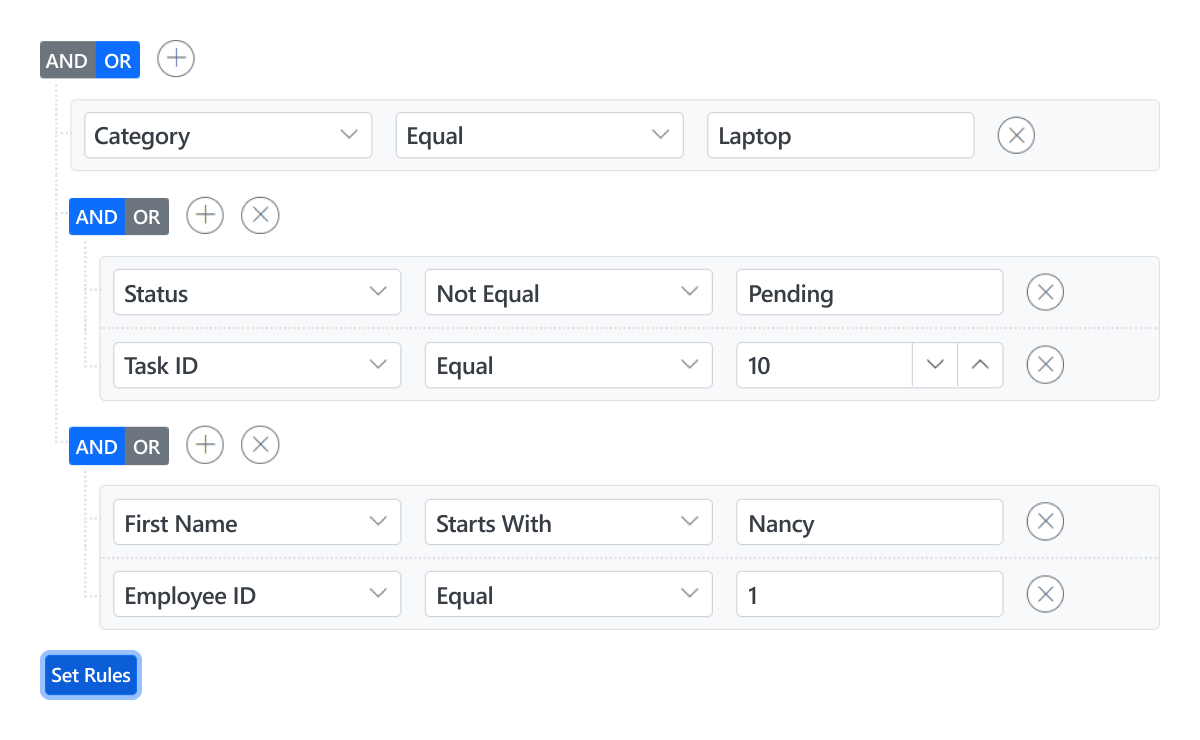Viewport: 1200px width, 740px height.
Task: Delete the Task ID Equal 10 condition
Action: click(x=1045, y=365)
